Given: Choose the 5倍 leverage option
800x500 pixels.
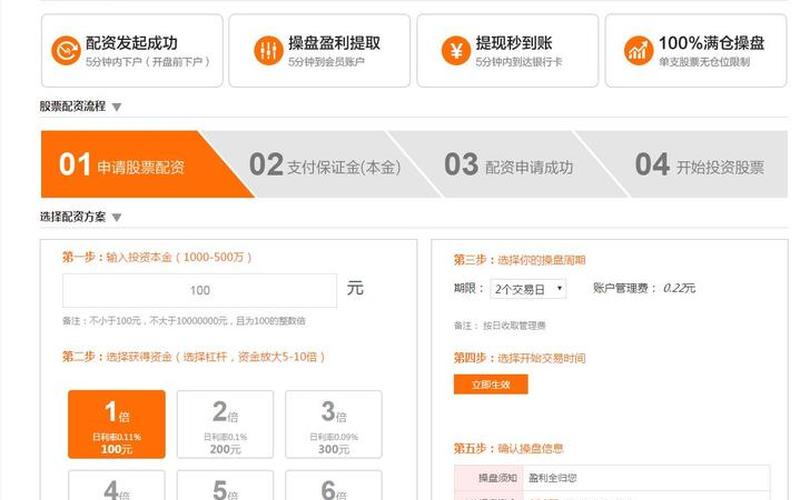Looking at the screenshot, I should click(x=225, y=485).
